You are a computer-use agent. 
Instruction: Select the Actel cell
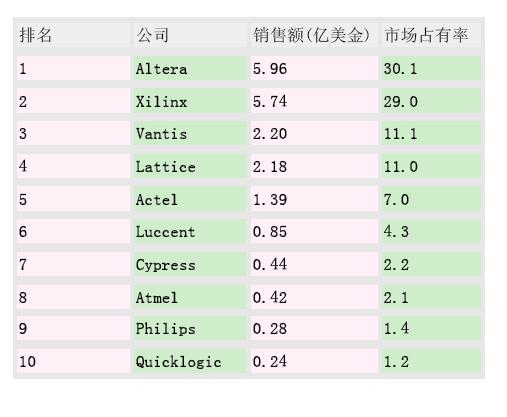[190, 199]
